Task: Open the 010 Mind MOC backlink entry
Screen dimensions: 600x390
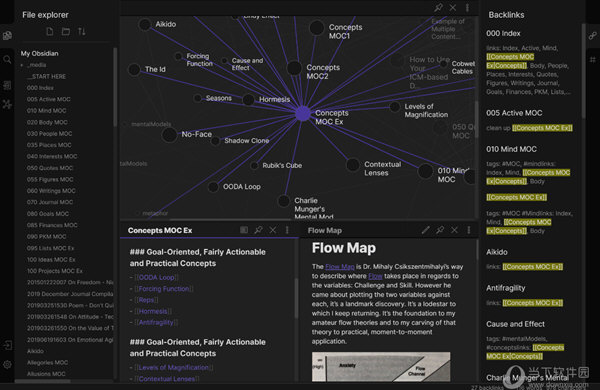Action: coord(511,149)
